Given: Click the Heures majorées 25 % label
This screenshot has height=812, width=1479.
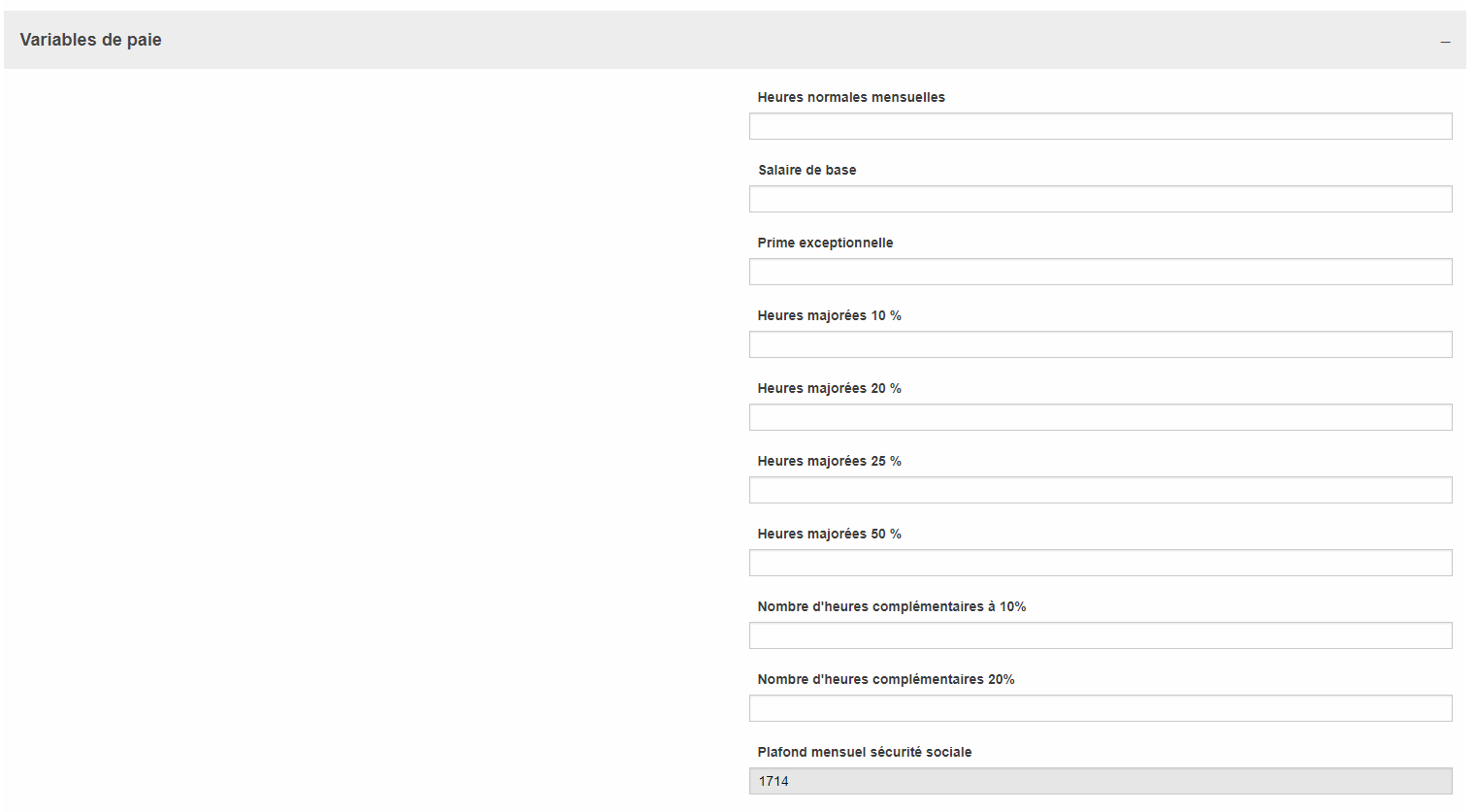Looking at the screenshot, I should pyautogui.click(x=829, y=461).
